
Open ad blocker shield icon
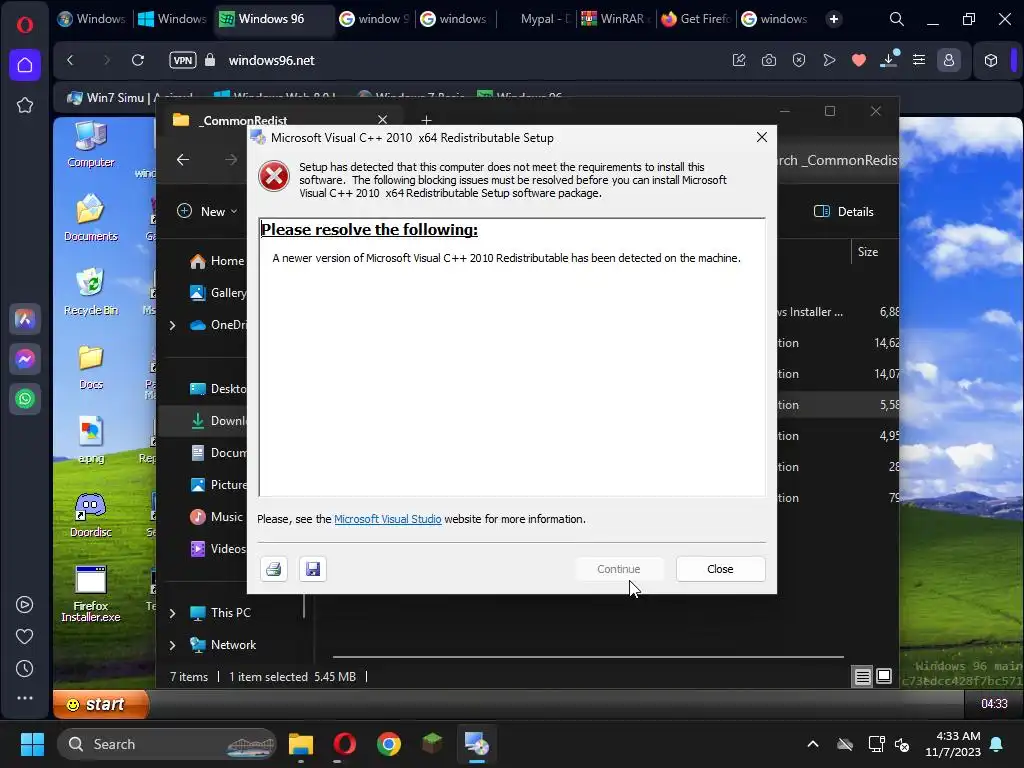pyautogui.click(x=799, y=60)
